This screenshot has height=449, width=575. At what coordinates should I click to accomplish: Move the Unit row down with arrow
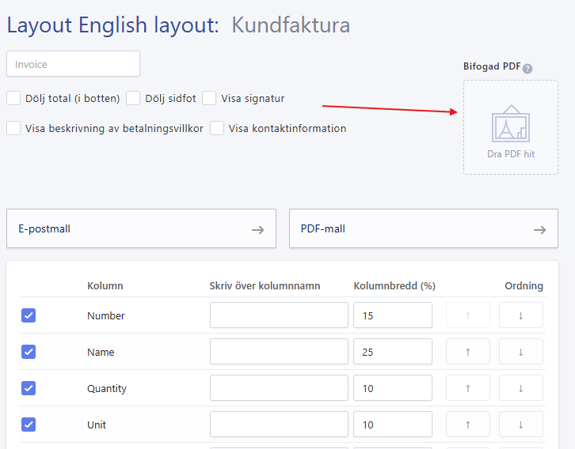(521, 424)
